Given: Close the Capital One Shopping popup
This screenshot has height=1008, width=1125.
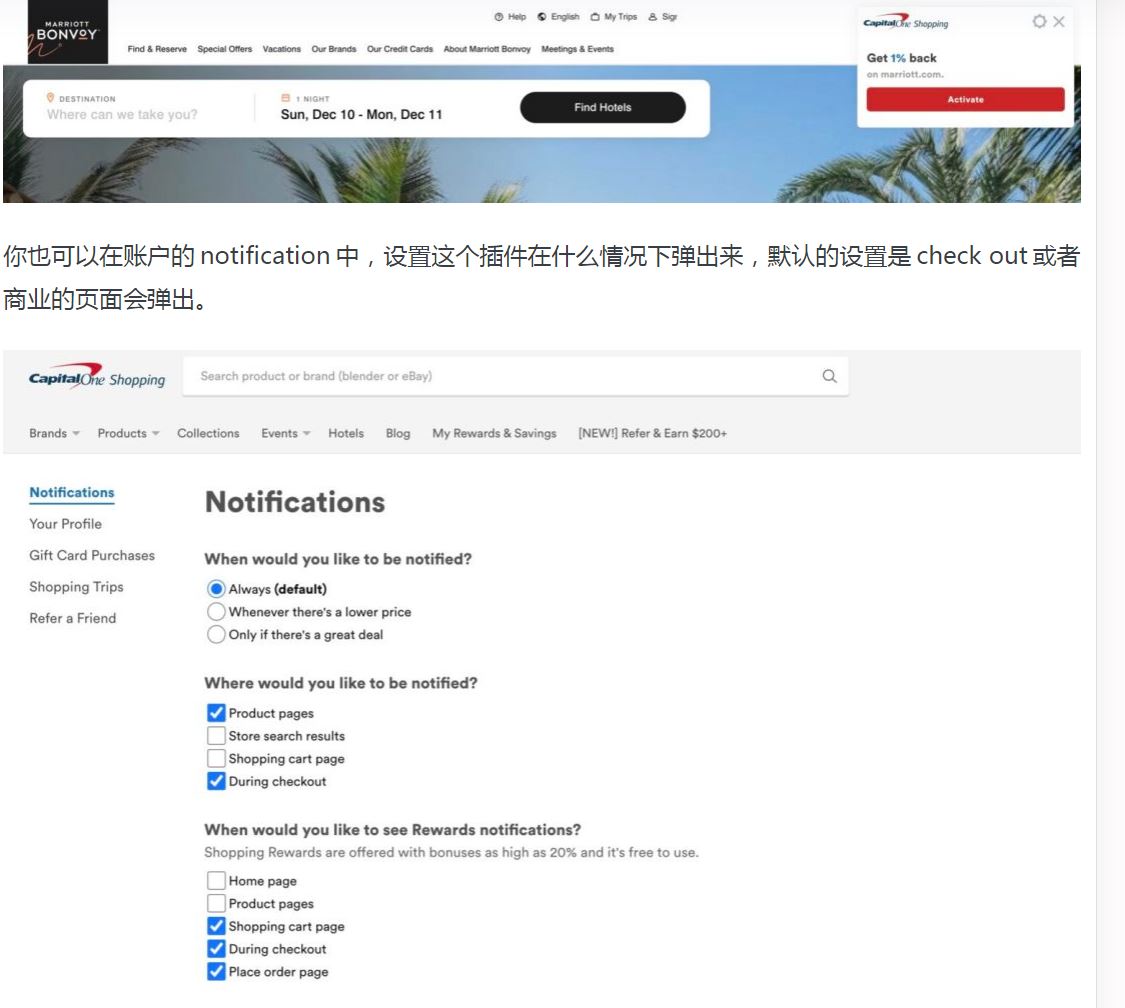Looking at the screenshot, I should click(x=1059, y=22).
